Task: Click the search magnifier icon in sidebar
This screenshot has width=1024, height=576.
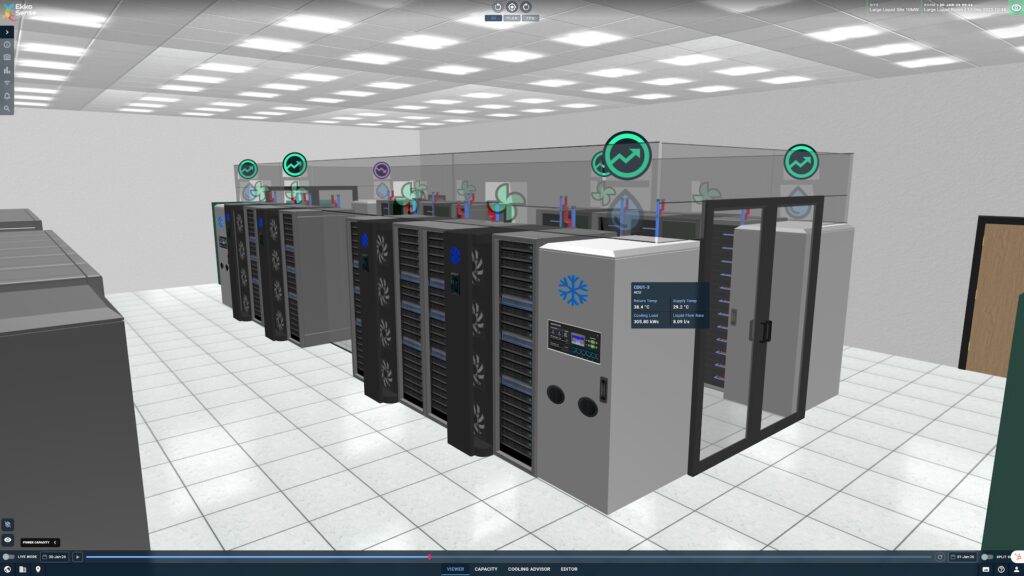Action: [x=7, y=109]
